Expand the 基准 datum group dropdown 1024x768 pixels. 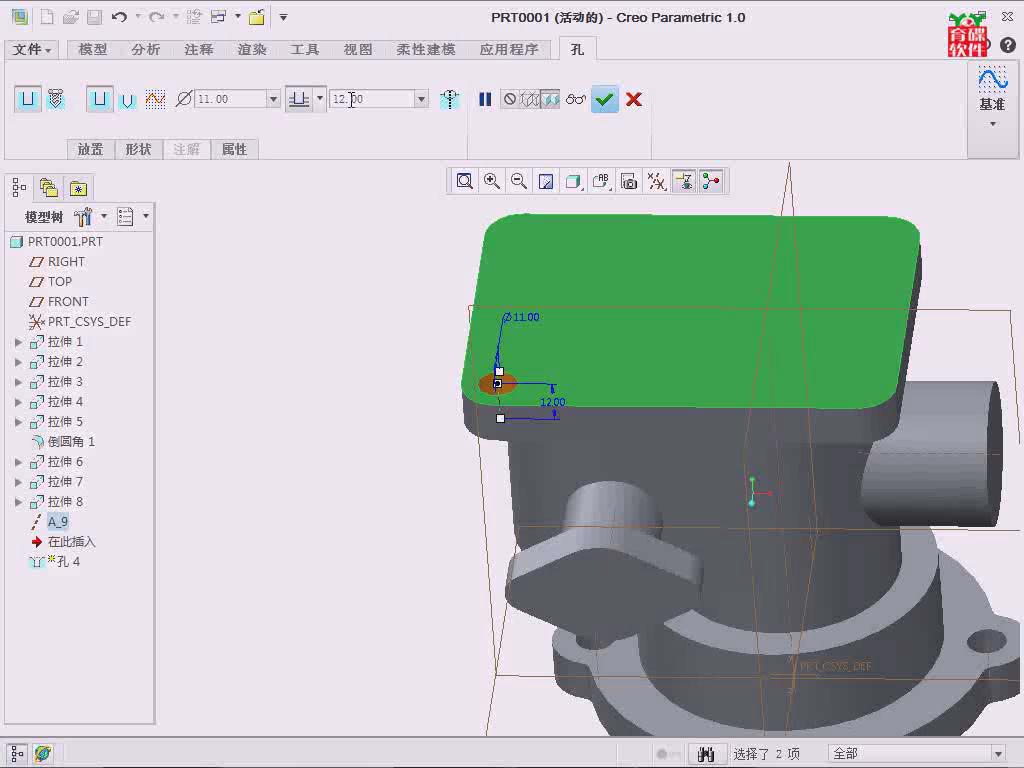(x=993, y=123)
